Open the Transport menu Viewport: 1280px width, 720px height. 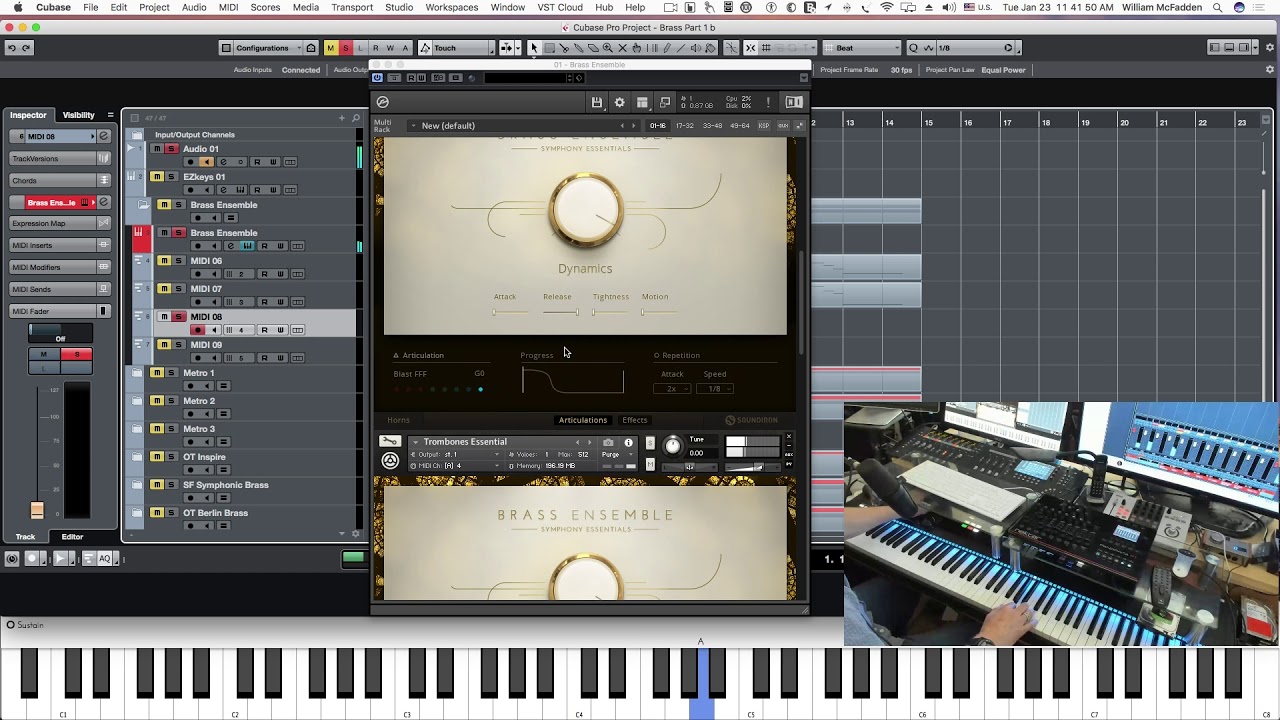[352, 7]
